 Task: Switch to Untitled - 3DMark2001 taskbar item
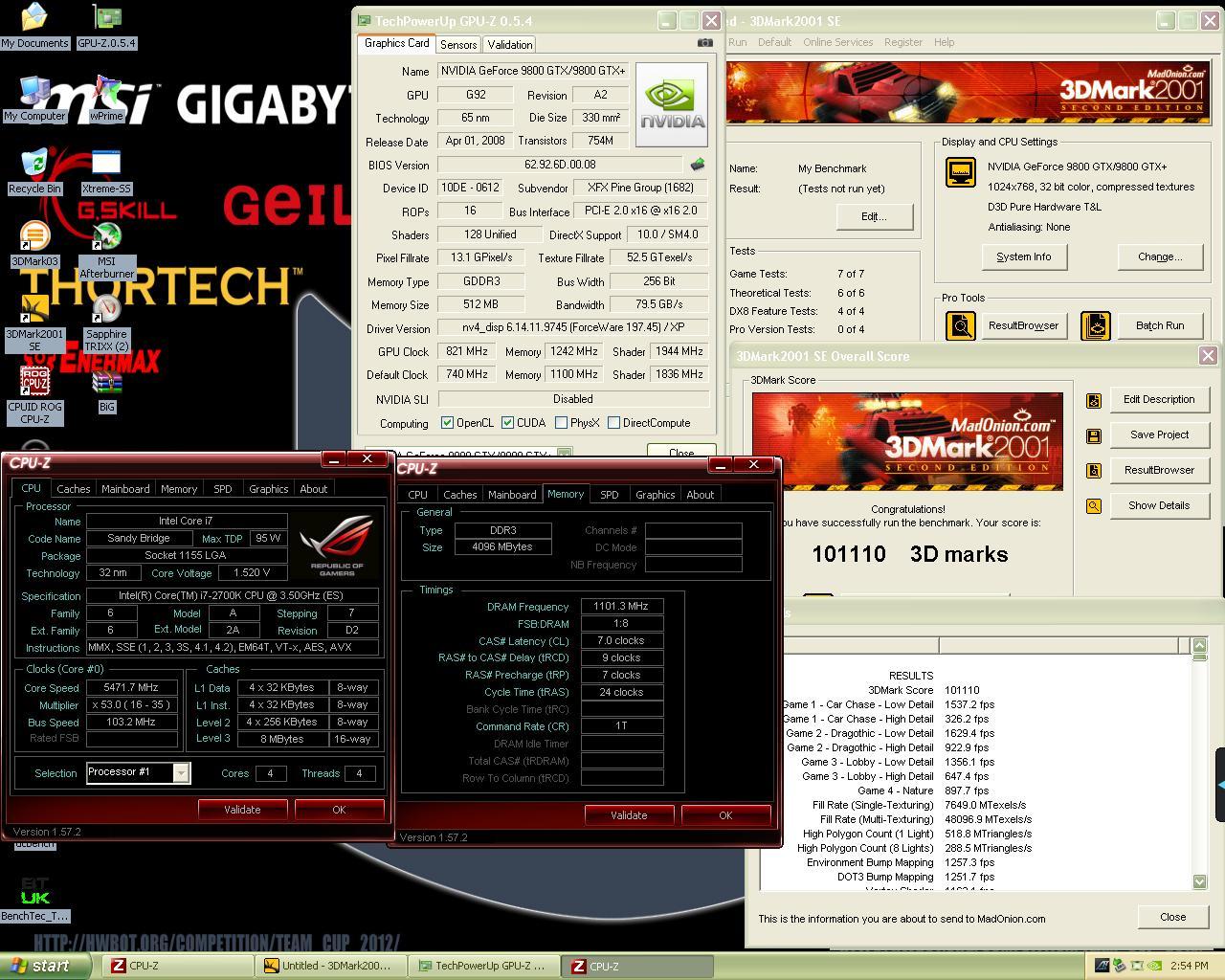click(333, 967)
